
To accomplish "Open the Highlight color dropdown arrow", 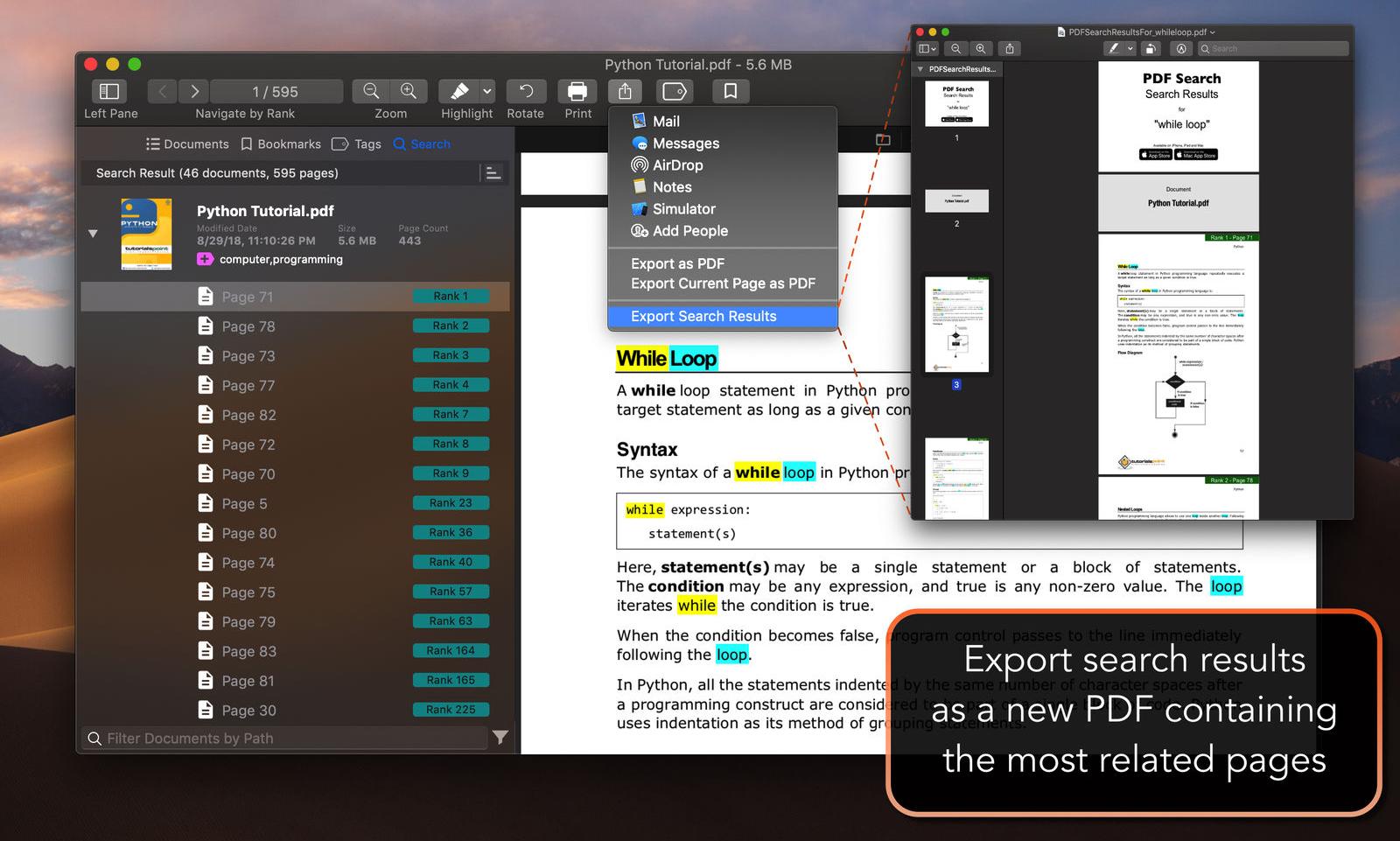I will click(487, 91).
